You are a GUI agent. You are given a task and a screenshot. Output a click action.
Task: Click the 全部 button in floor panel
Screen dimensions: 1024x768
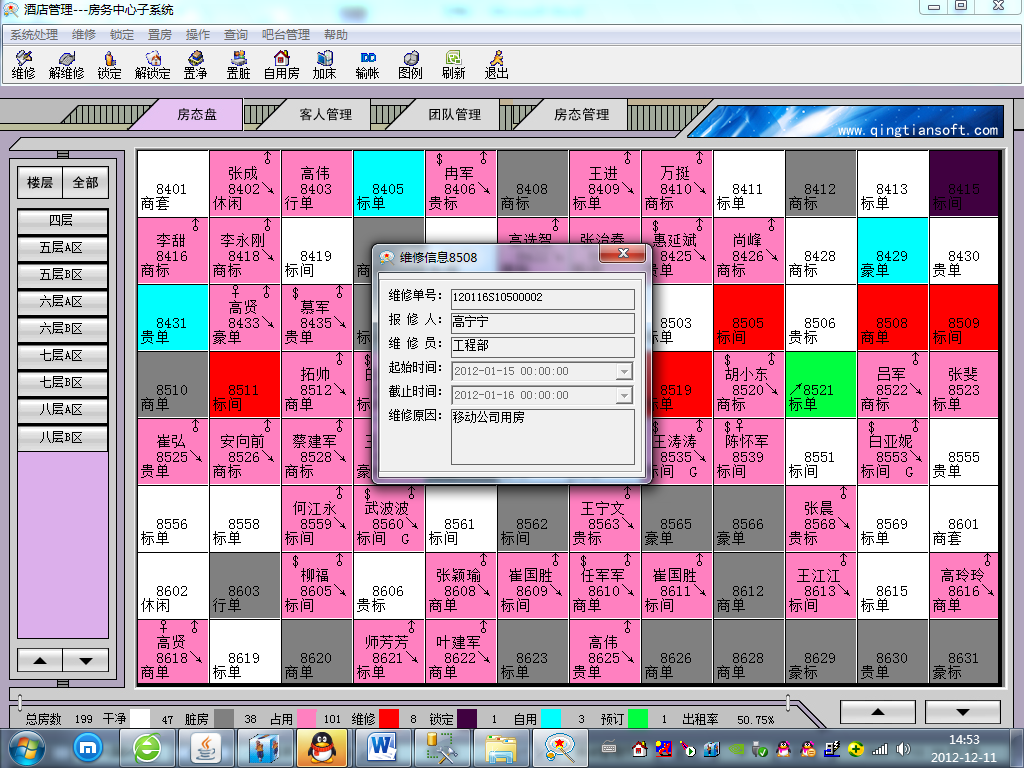85,183
